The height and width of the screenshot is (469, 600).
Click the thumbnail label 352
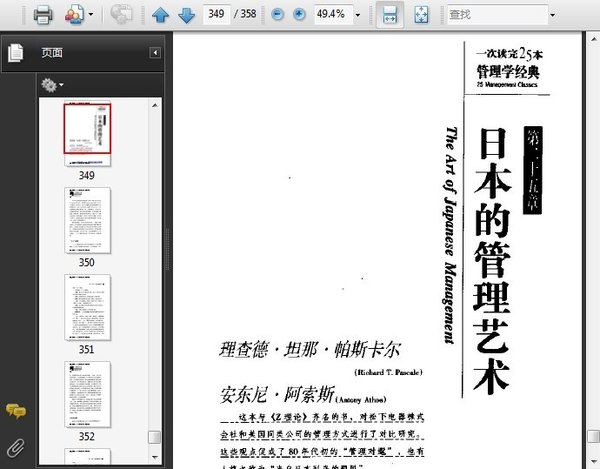click(86, 436)
